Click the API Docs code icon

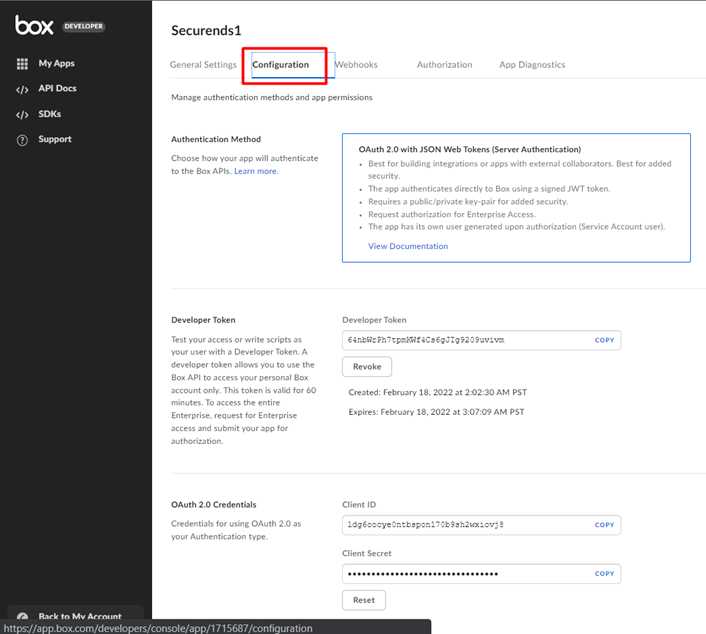(x=22, y=89)
